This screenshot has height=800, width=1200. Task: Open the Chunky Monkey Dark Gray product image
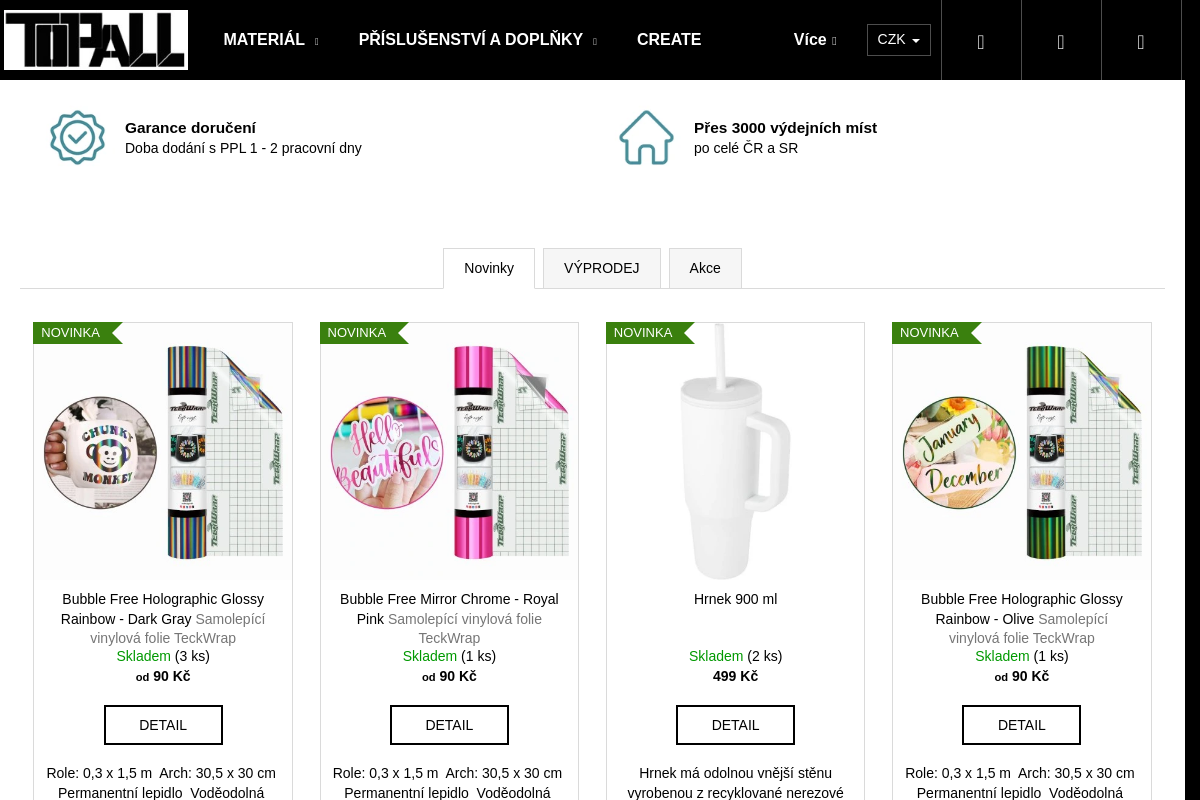coord(163,452)
